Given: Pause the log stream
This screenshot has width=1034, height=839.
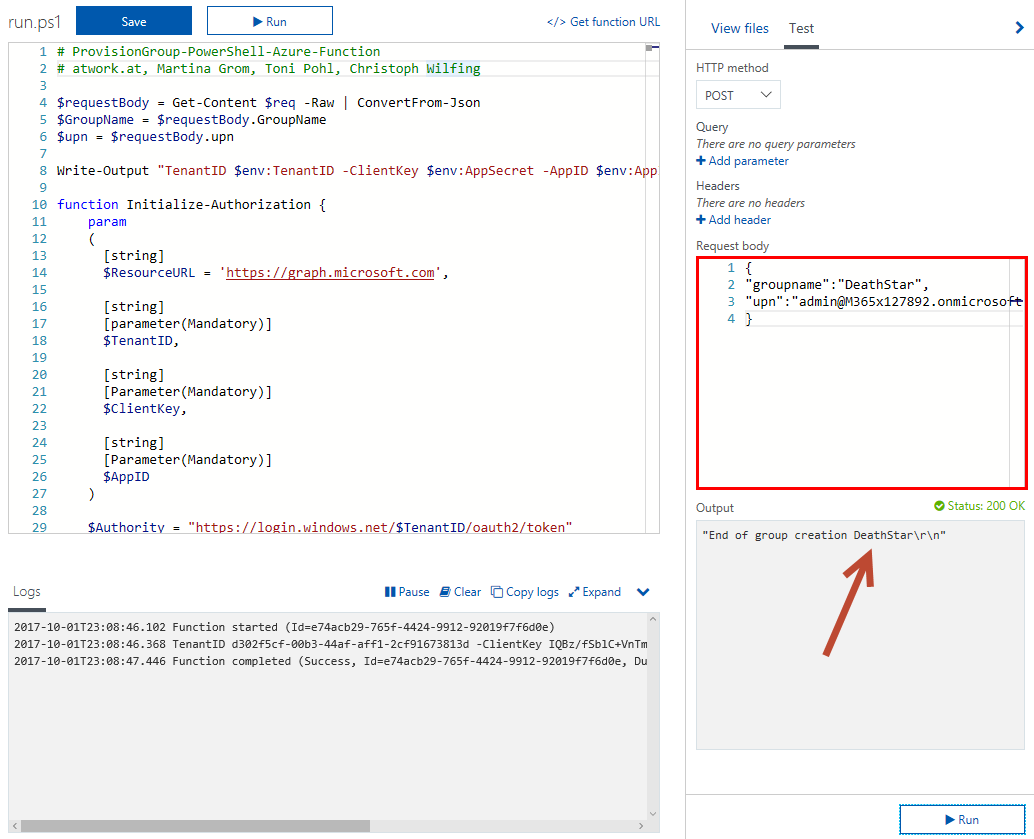Looking at the screenshot, I should [407, 592].
